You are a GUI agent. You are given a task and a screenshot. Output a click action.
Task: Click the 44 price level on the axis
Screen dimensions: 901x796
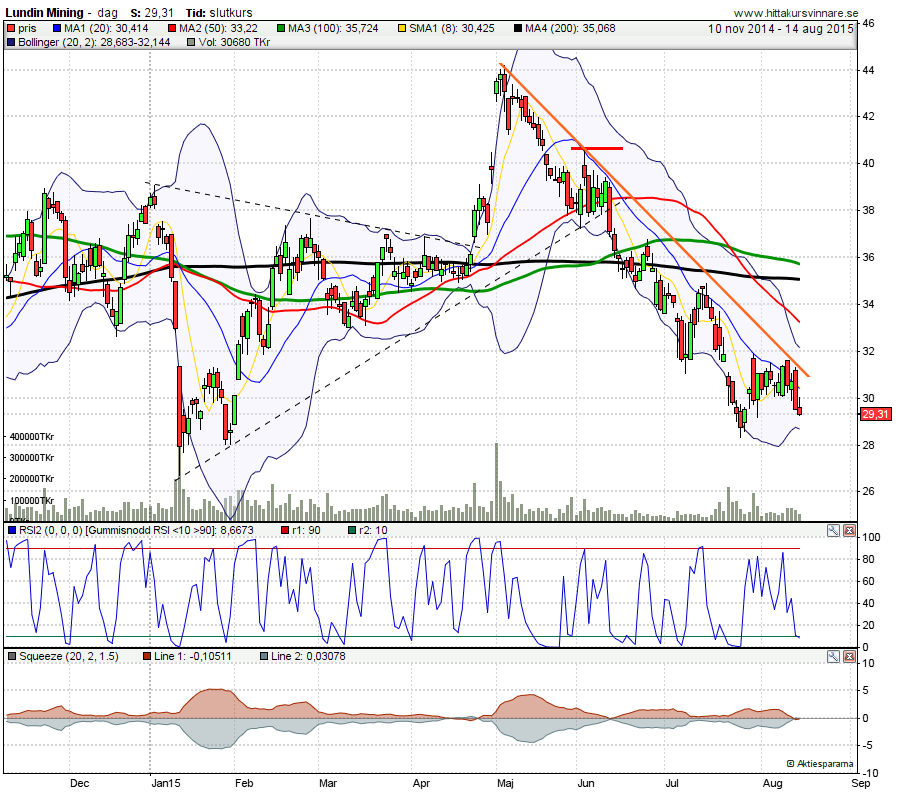(x=868, y=70)
